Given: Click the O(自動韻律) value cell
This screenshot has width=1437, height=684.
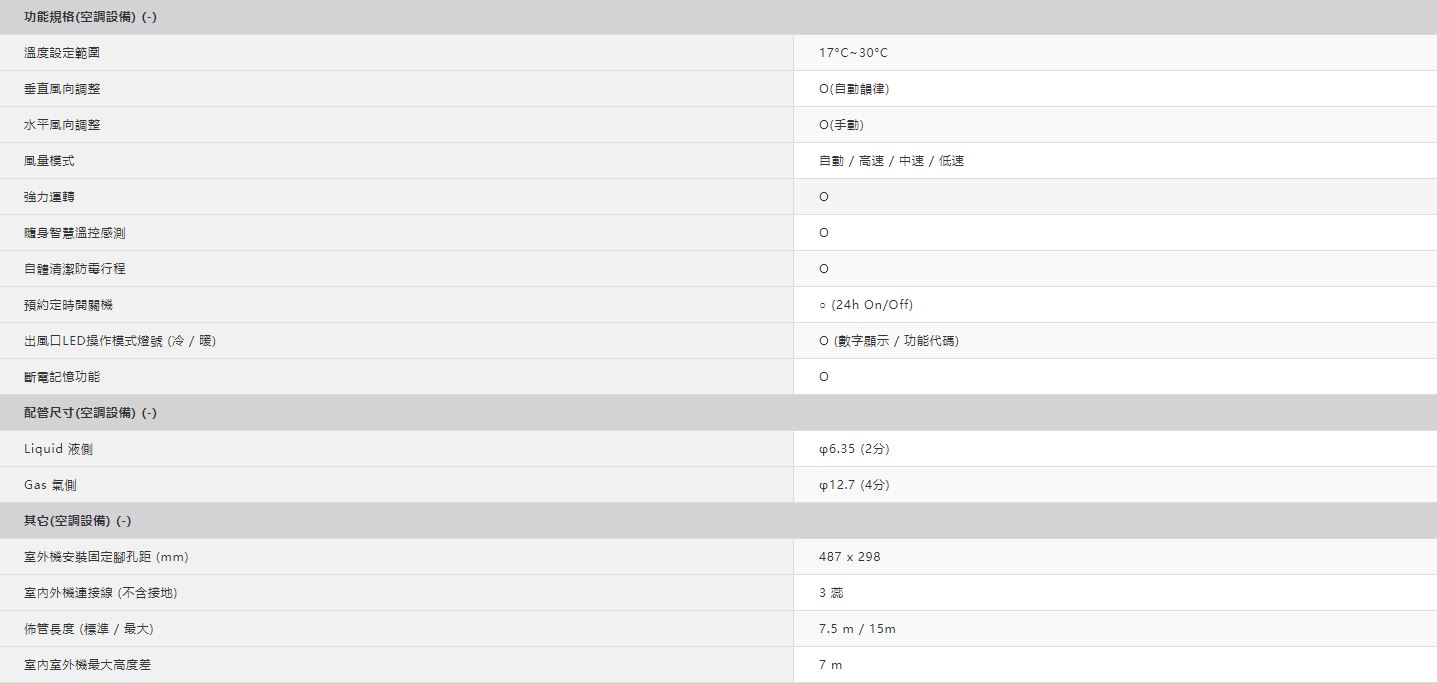Looking at the screenshot, I should click(x=853, y=89).
